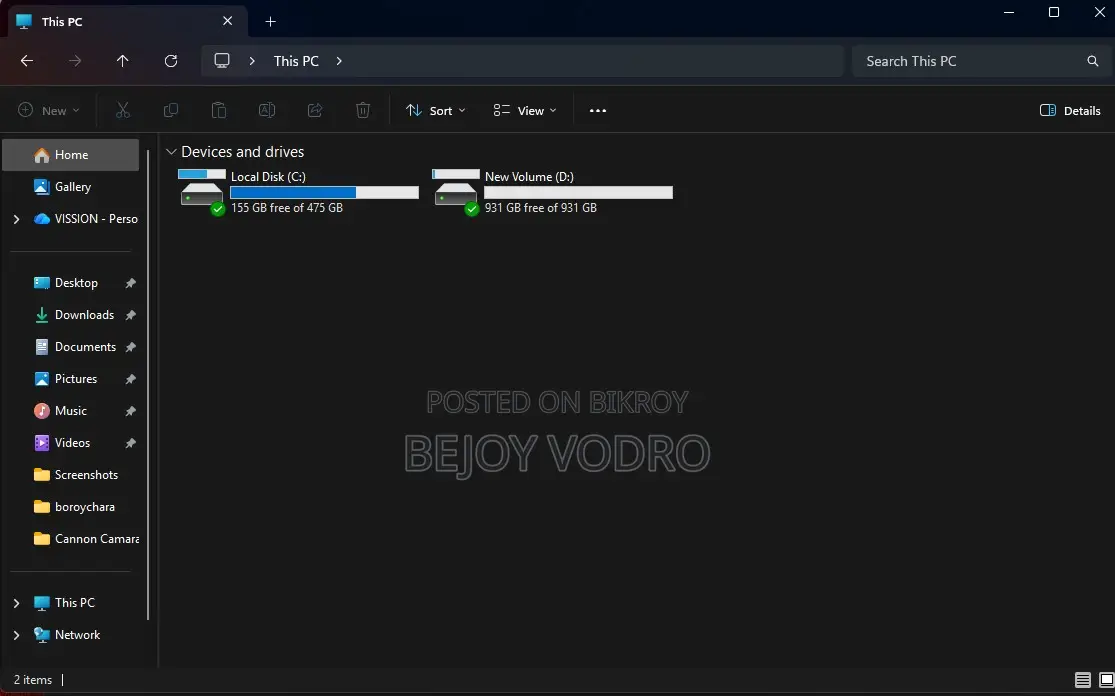Open Home in the navigation pane
The width and height of the screenshot is (1115, 696).
click(x=70, y=155)
